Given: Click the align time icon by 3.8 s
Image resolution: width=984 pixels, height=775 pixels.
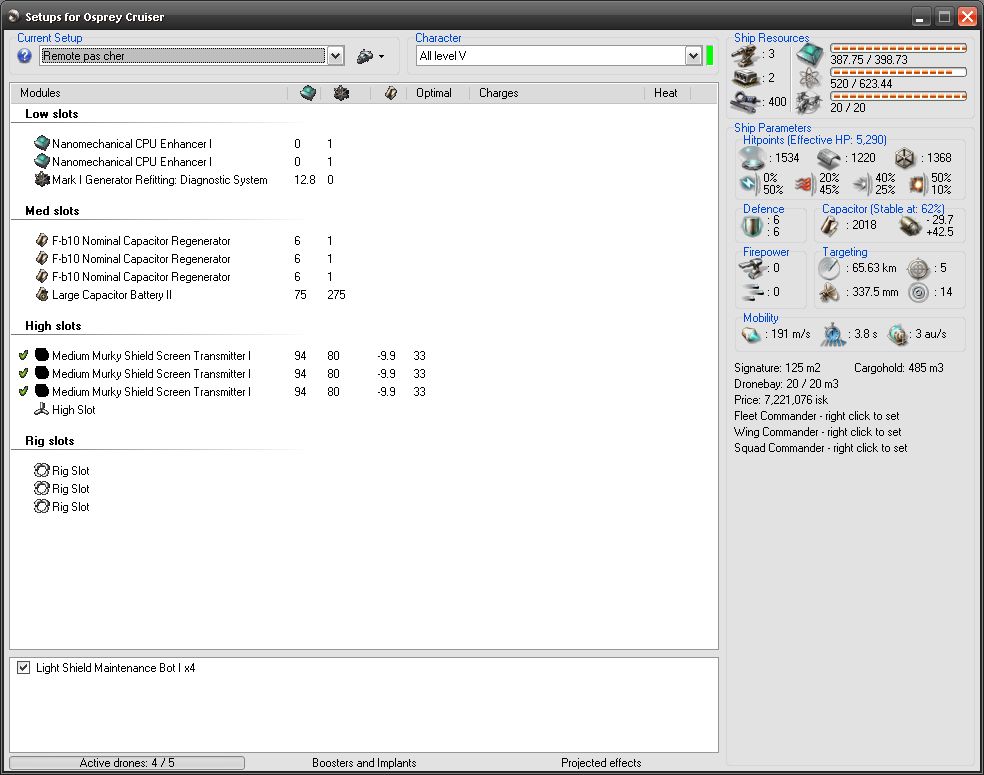Looking at the screenshot, I should [833, 334].
